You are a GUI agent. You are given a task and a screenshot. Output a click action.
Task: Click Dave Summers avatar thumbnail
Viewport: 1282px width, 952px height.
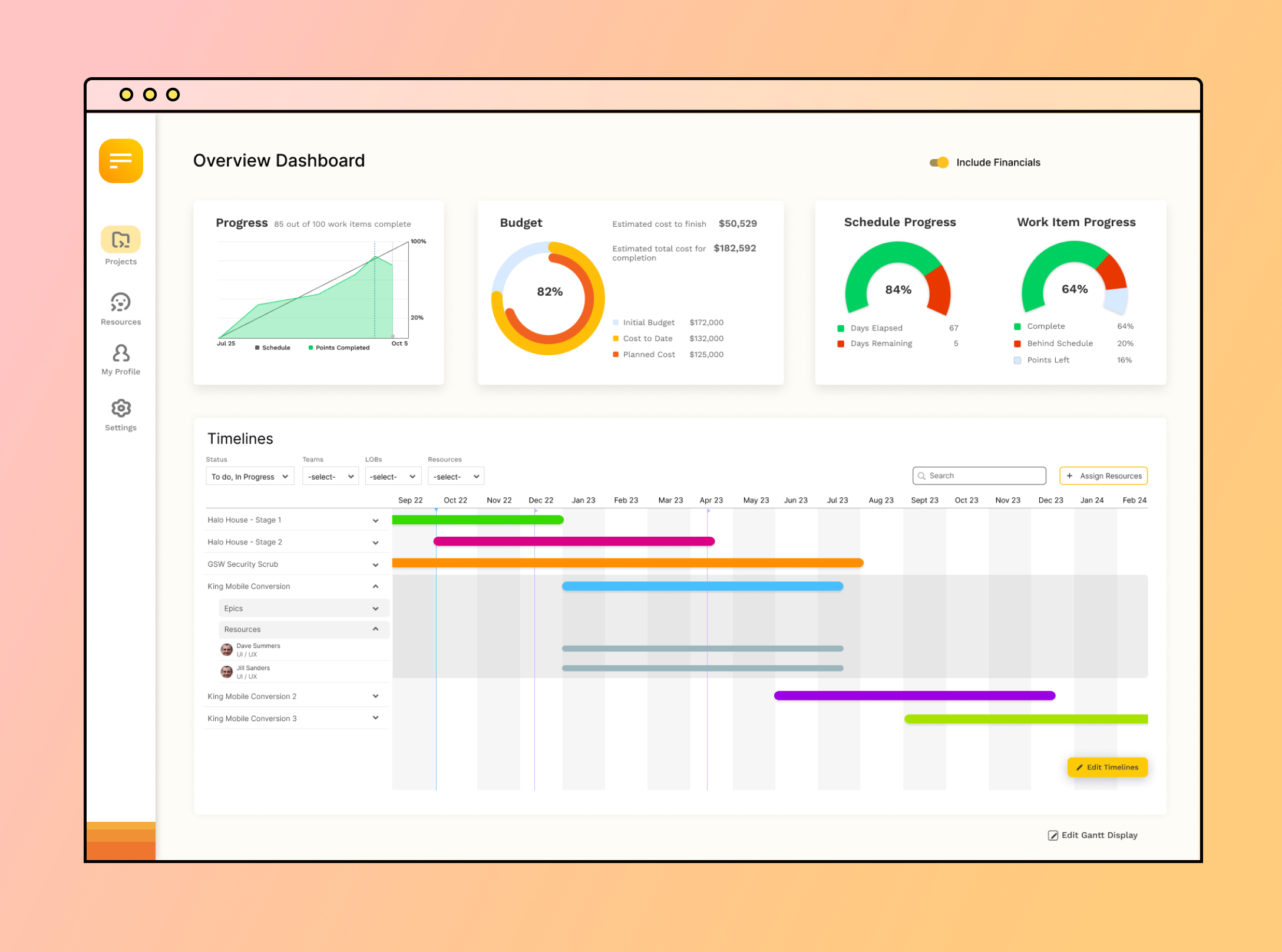click(x=226, y=650)
